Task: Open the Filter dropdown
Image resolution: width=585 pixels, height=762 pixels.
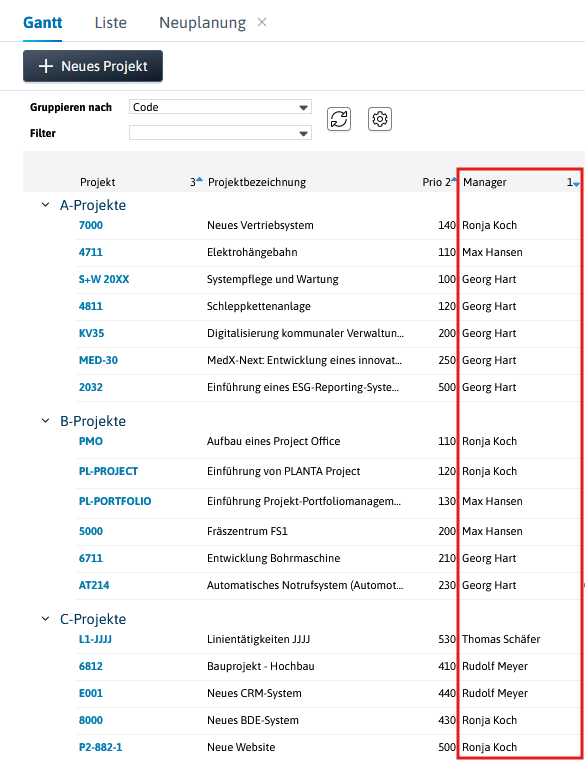Action: click(220, 133)
